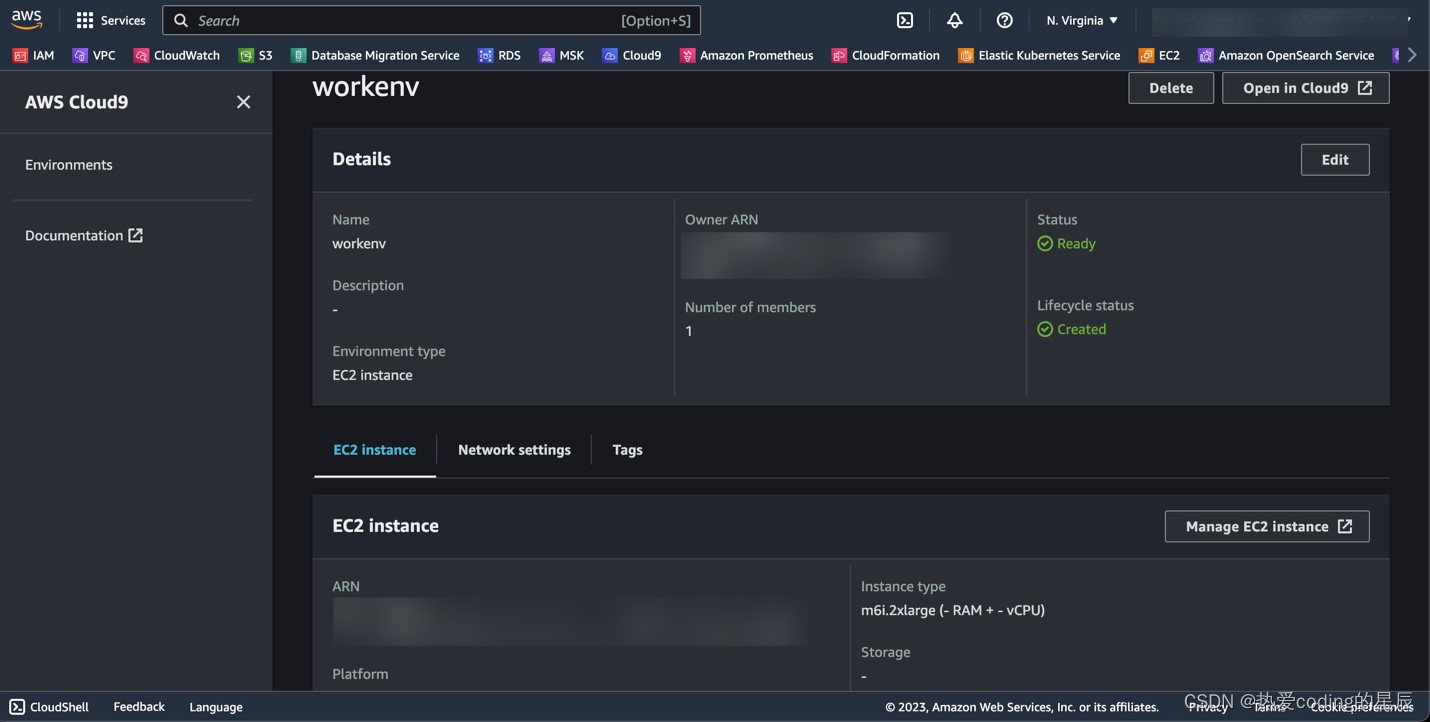Close the AWS Cloud9 side panel
Image resolution: width=1430 pixels, height=722 pixels.
point(243,102)
